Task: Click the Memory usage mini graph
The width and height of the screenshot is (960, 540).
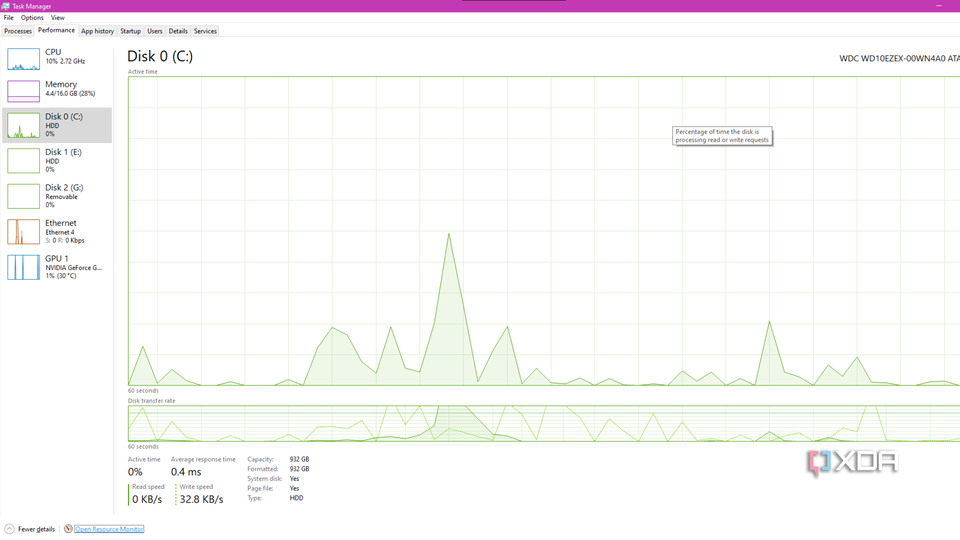Action: pos(23,91)
